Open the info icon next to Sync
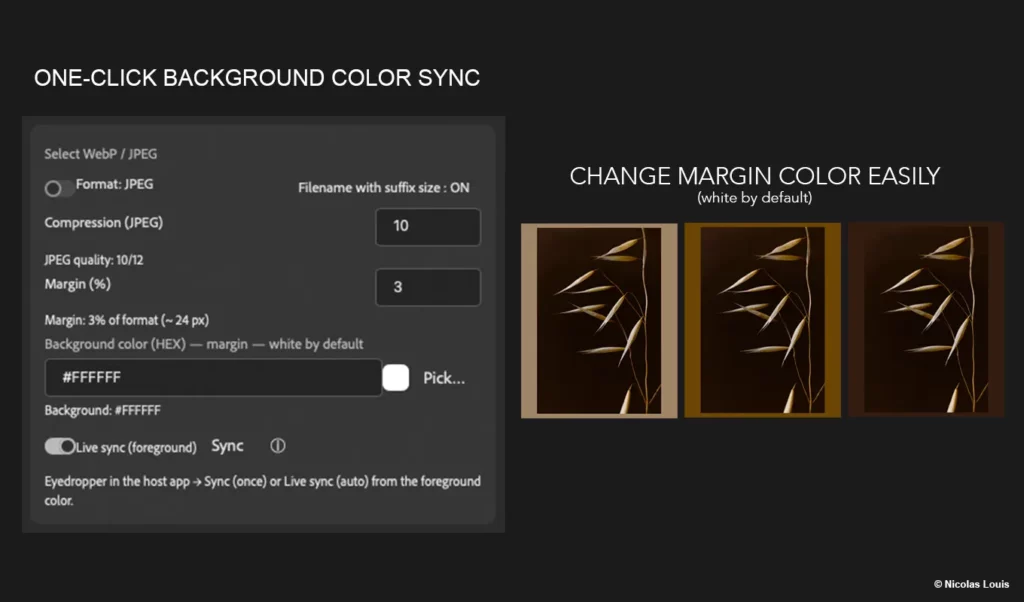The height and width of the screenshot is (602, 1024). click(278, 446)
